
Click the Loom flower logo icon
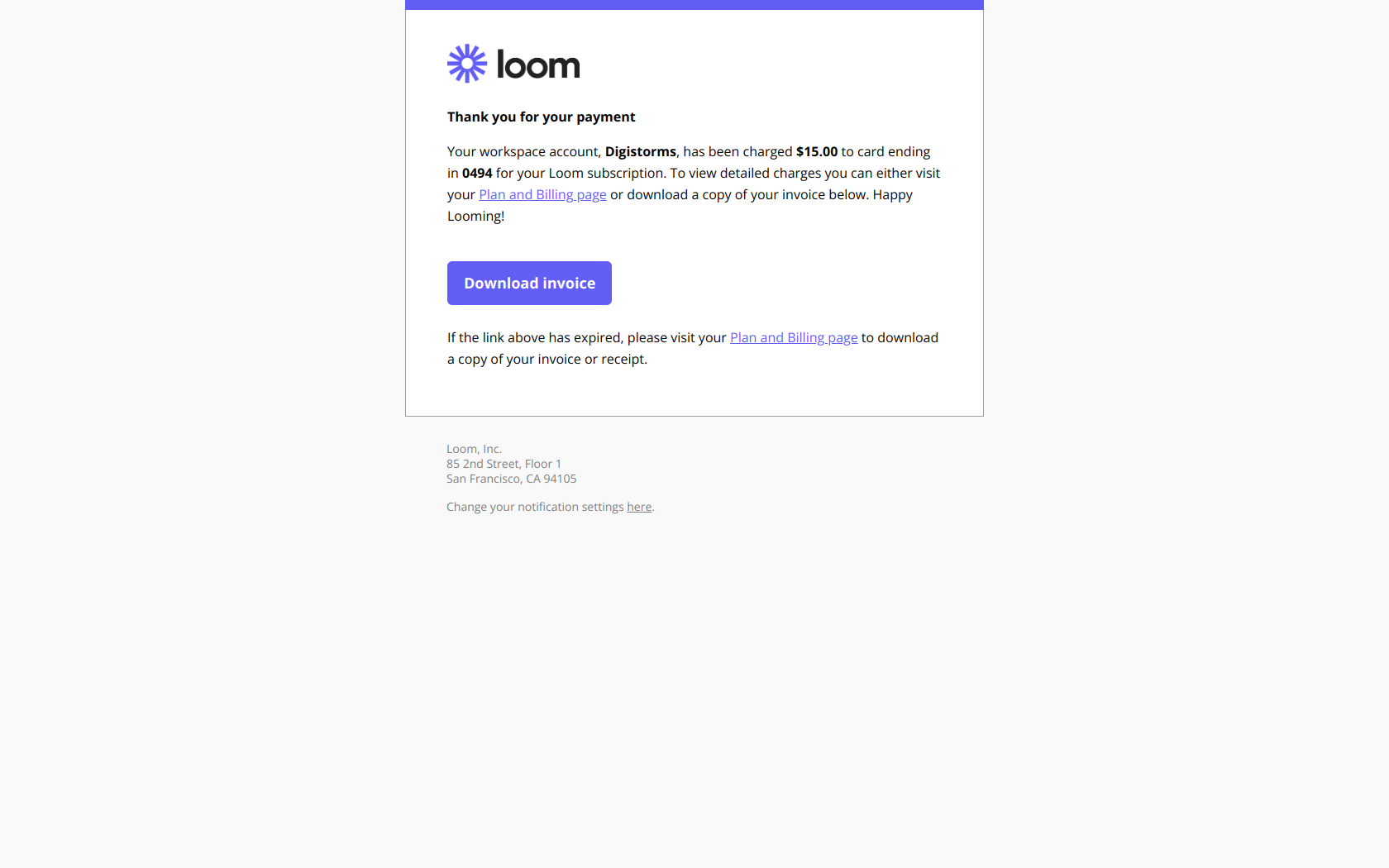466,63
